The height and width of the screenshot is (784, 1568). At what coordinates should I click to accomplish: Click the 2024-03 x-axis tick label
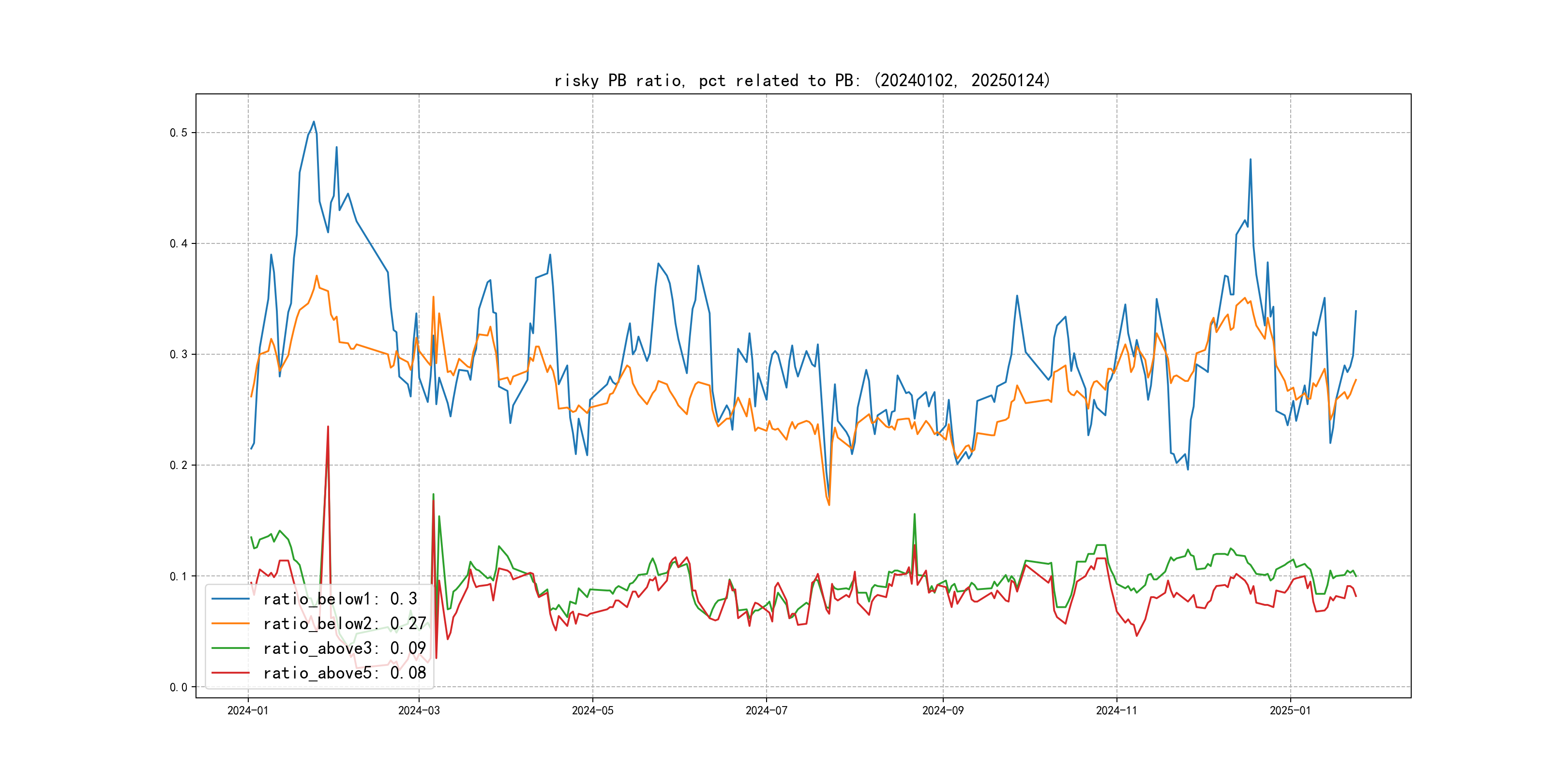(419, 710)
